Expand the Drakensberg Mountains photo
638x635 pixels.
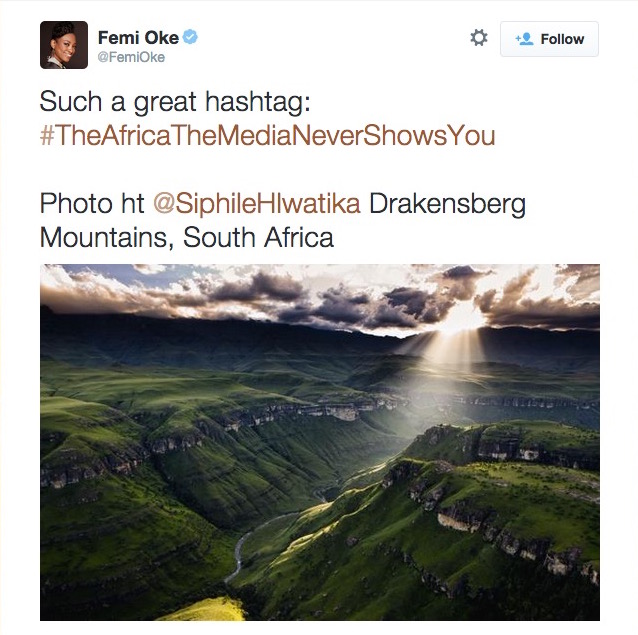point(320,442)
